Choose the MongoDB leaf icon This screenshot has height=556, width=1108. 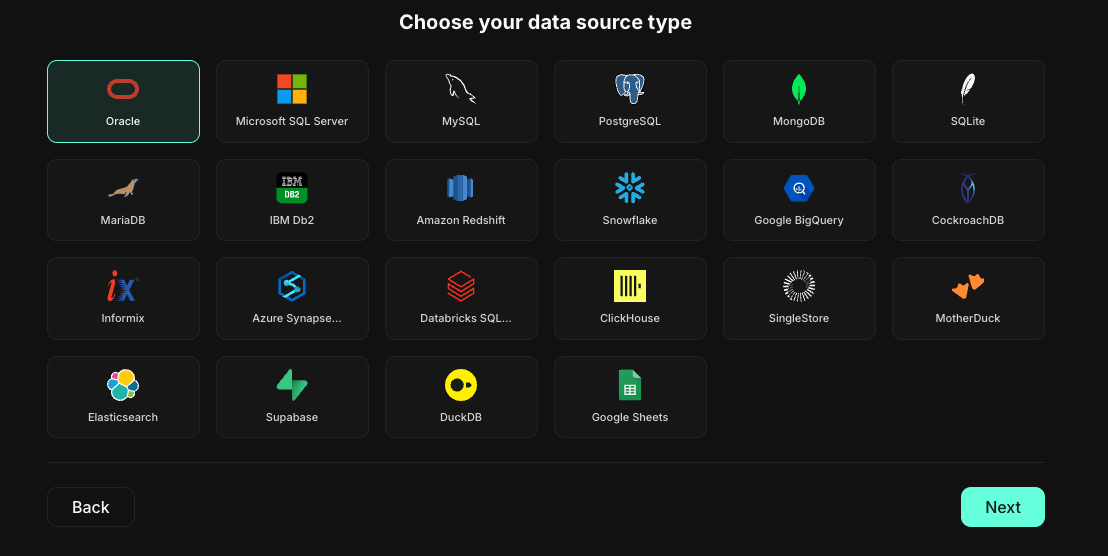[798, 89]
